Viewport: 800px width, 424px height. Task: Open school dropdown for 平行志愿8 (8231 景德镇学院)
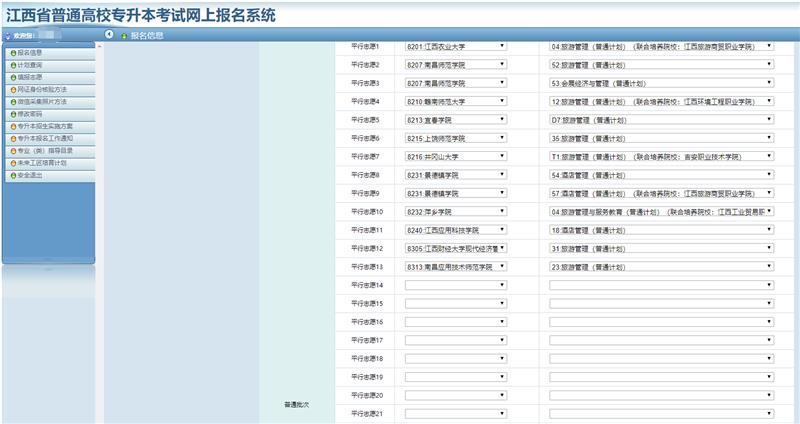pos(456,175)
